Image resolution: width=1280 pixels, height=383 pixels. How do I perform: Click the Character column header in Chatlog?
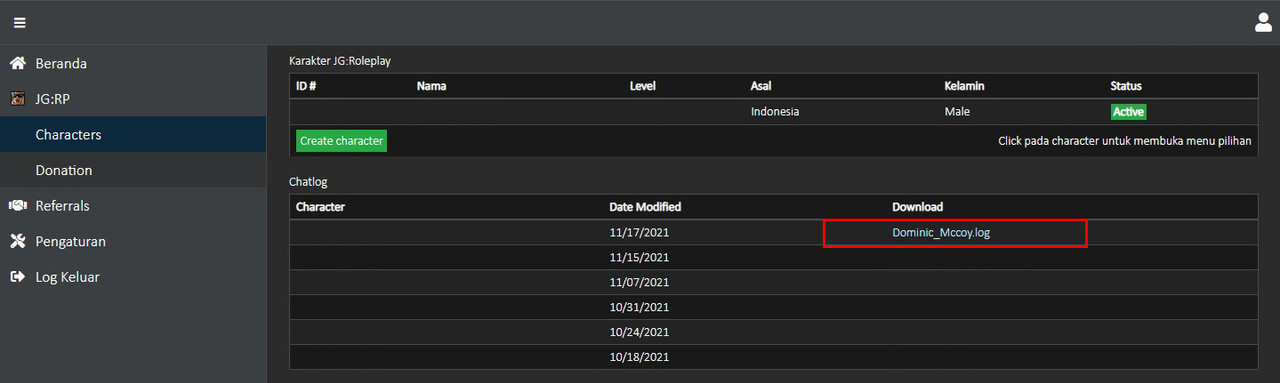(320, 207)
